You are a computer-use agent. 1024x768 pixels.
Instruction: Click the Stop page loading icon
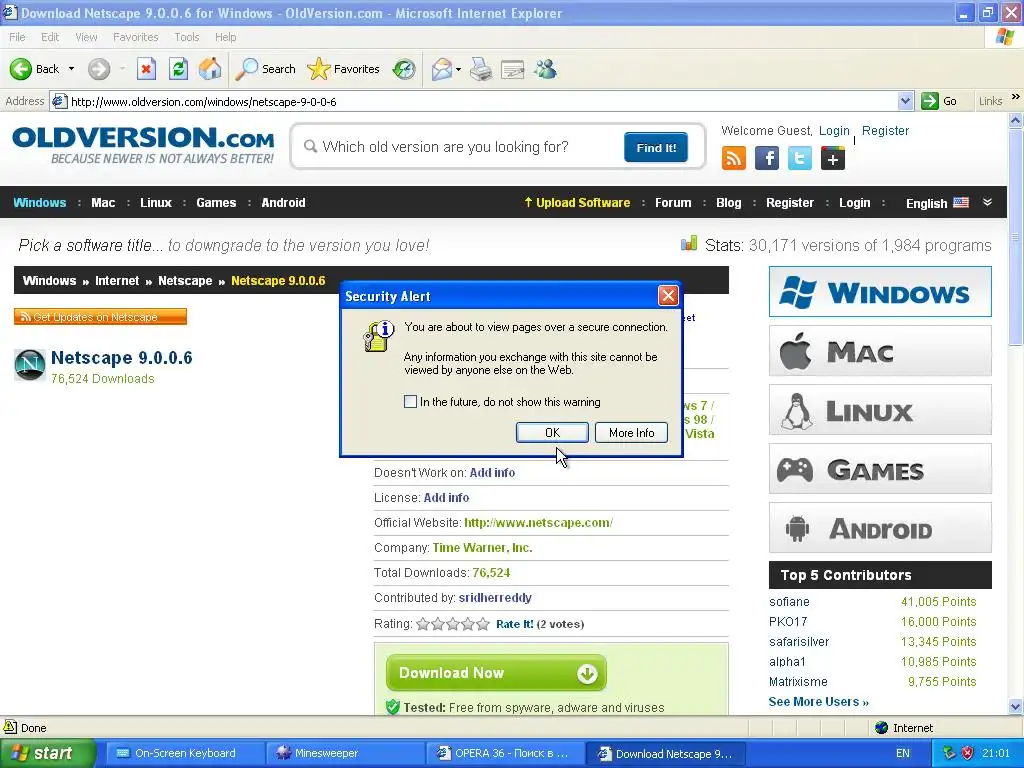tap(146, 69)
